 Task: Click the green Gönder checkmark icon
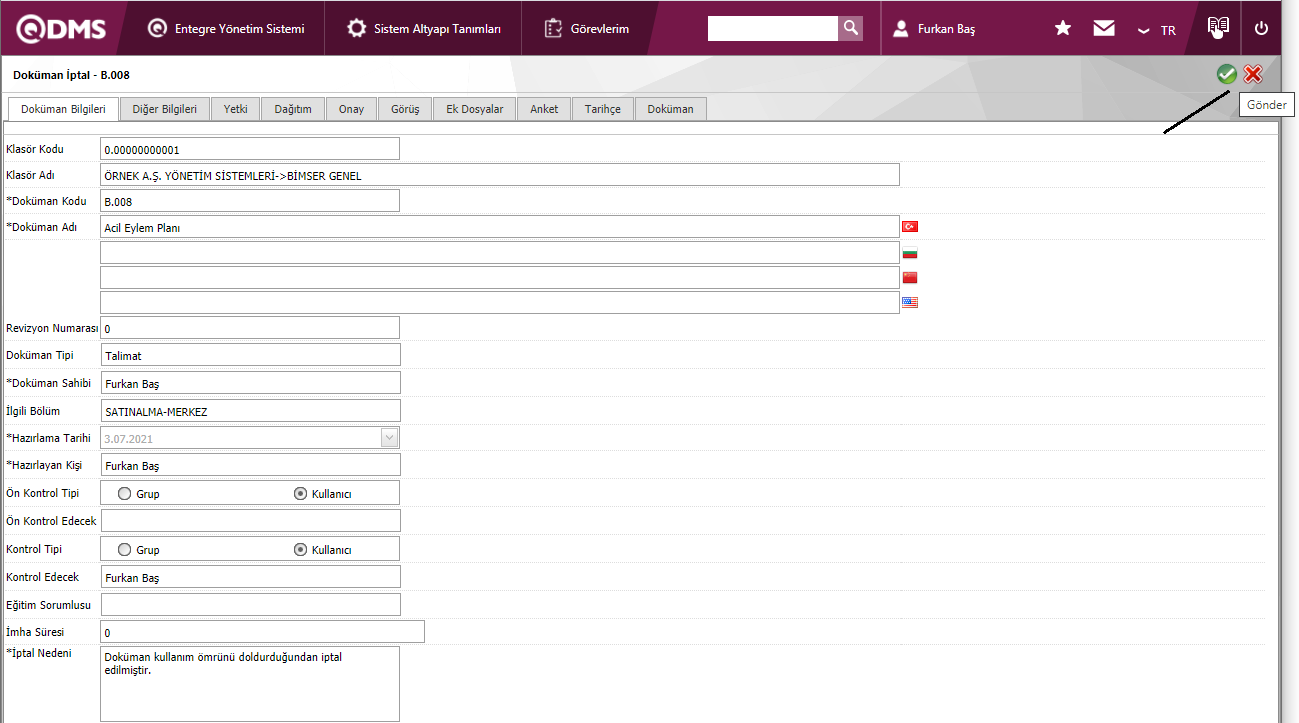pos(1227,74)
